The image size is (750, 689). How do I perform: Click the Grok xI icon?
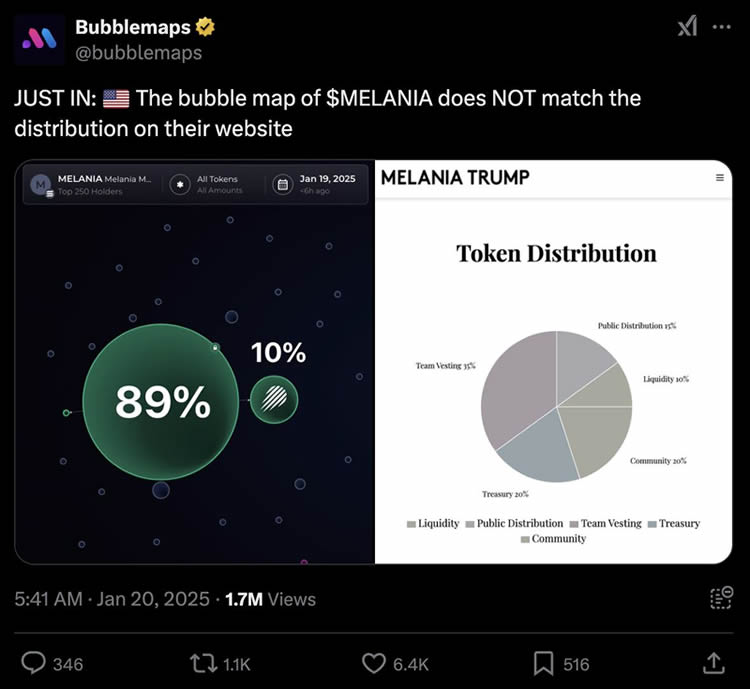point(688,28)
